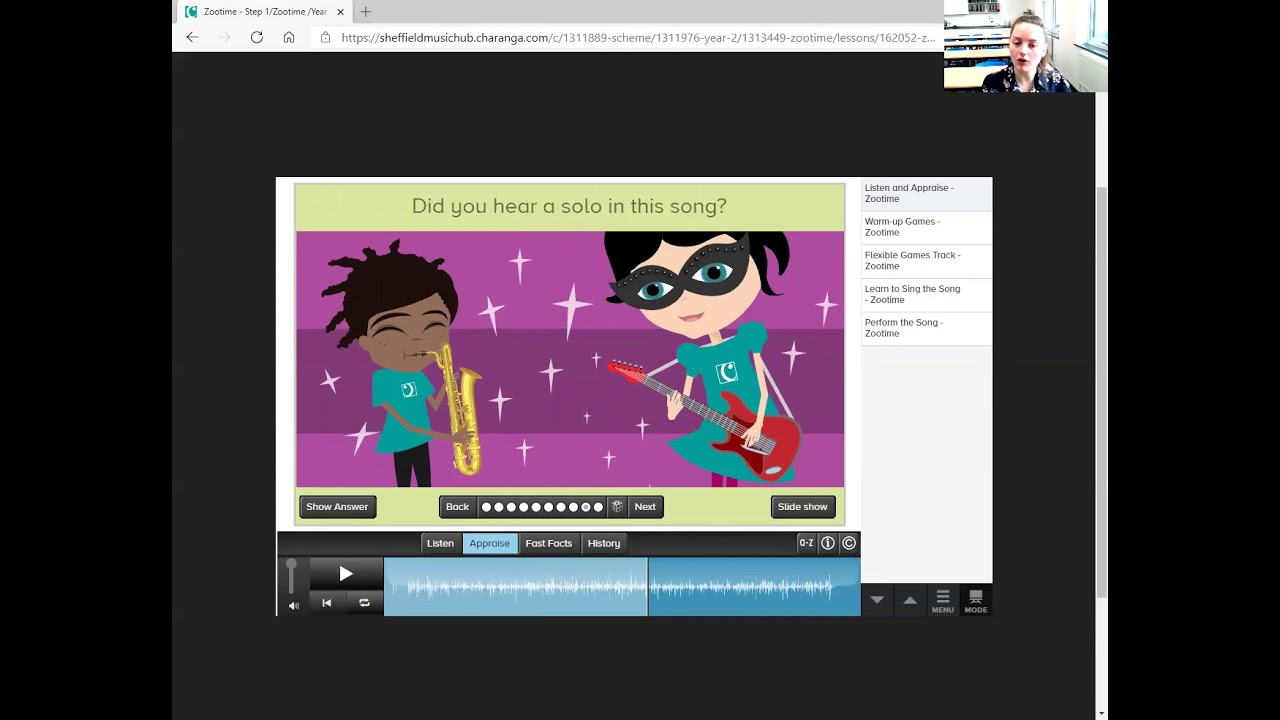Switch to the Appraise tab
This screenshot has height=720, width=1280.
[490, 543]
